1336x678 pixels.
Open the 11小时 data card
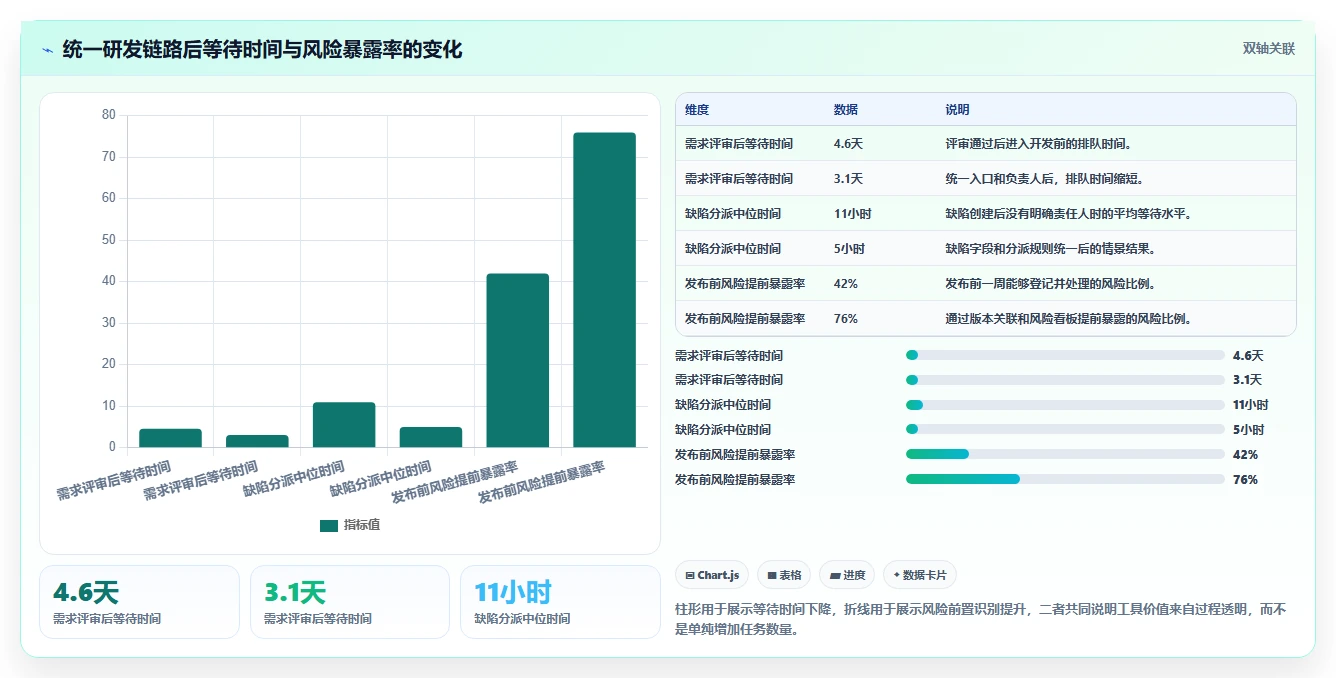[x=560, y=602]
